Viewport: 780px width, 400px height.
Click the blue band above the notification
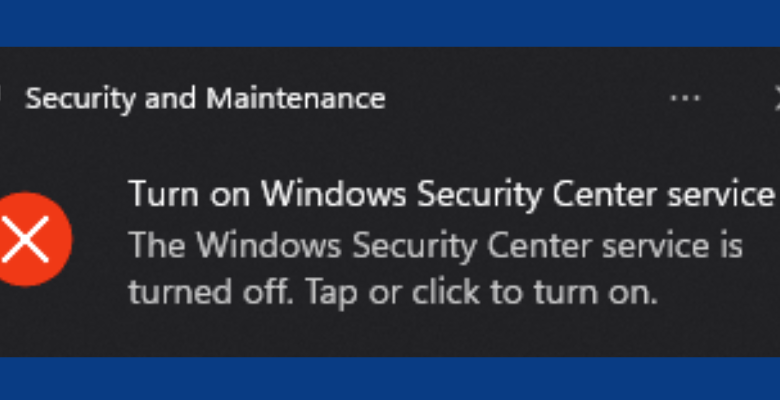(390, 22)
